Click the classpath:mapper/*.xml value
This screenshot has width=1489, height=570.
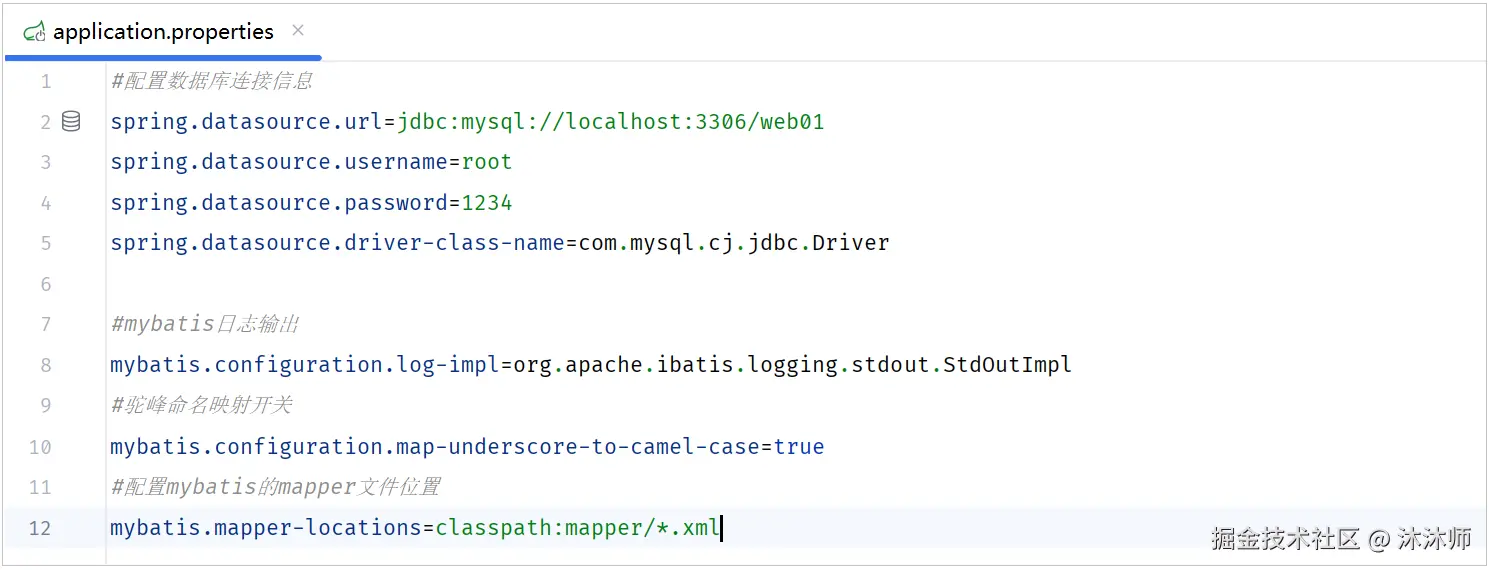pos(578,527)
